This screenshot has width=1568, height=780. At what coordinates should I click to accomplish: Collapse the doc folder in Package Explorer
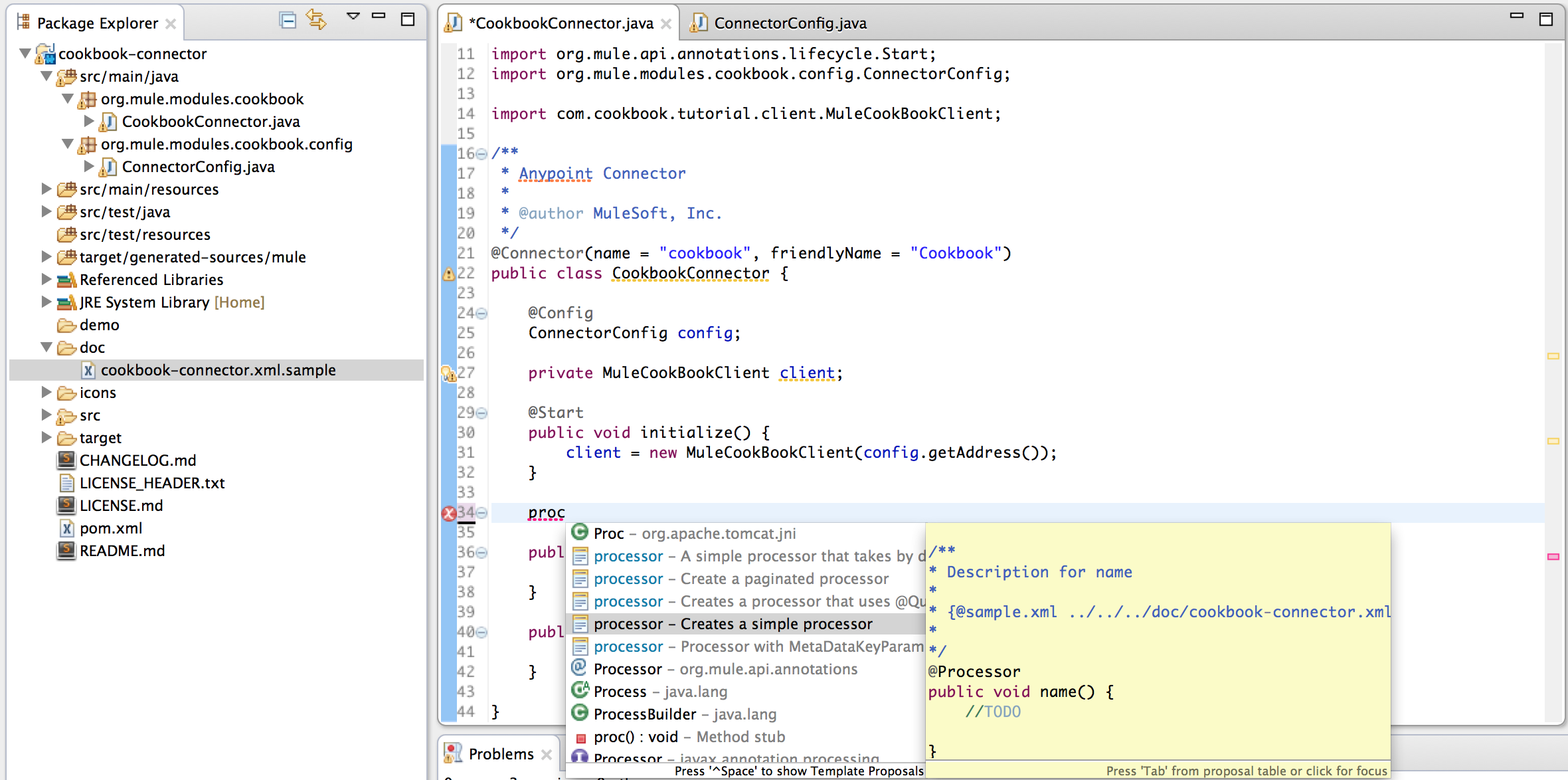click(45, 347)
